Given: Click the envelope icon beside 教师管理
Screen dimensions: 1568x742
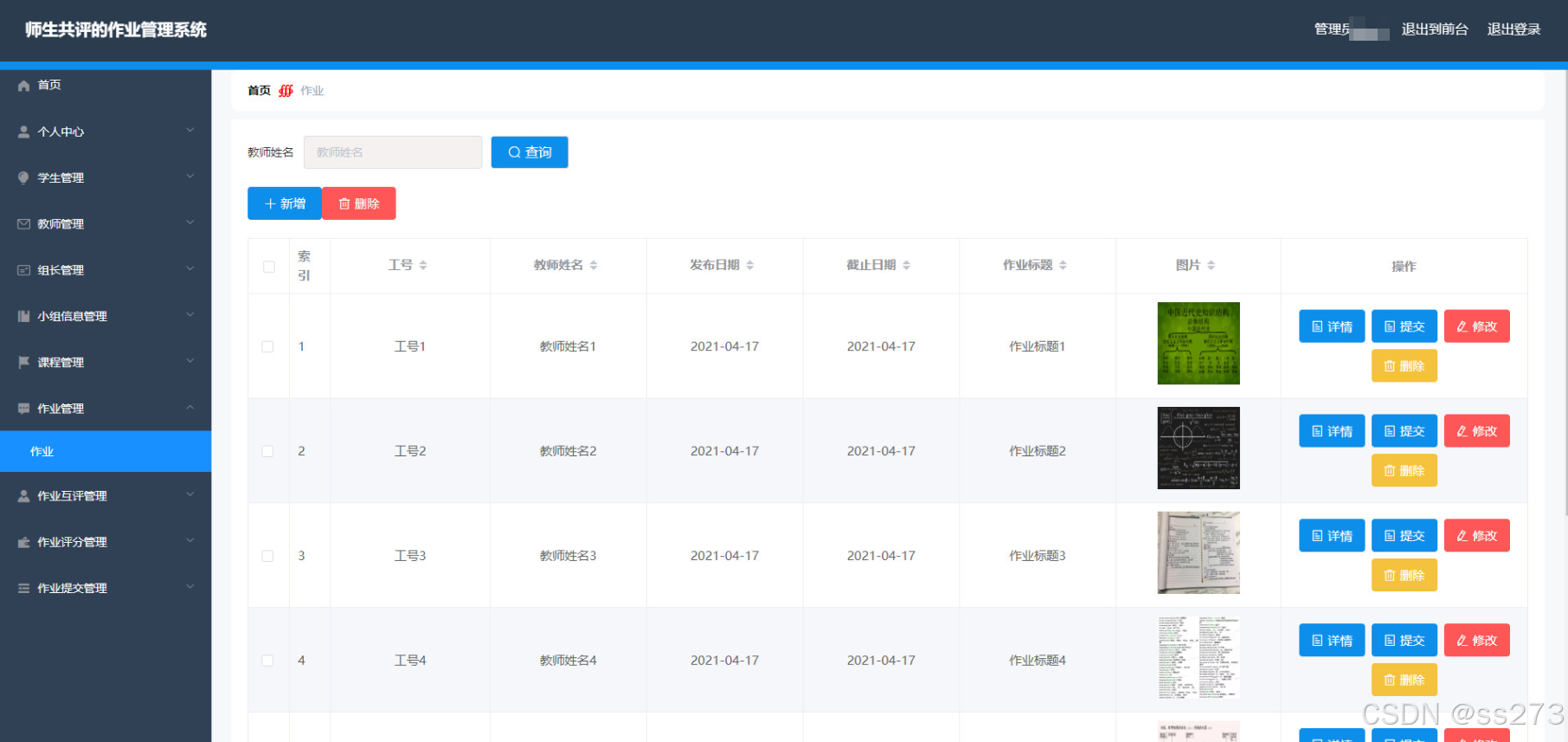Looking at the screenshot, I should click(23, 224).
